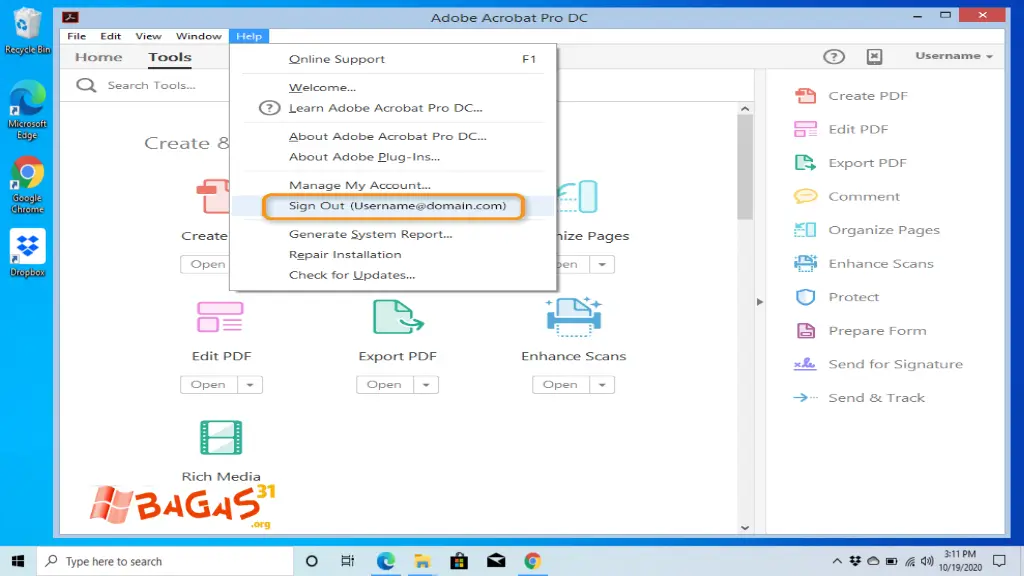Open Task View on taskbar
The width and height of the screenshot is (1024, 576).
point(347,561)
